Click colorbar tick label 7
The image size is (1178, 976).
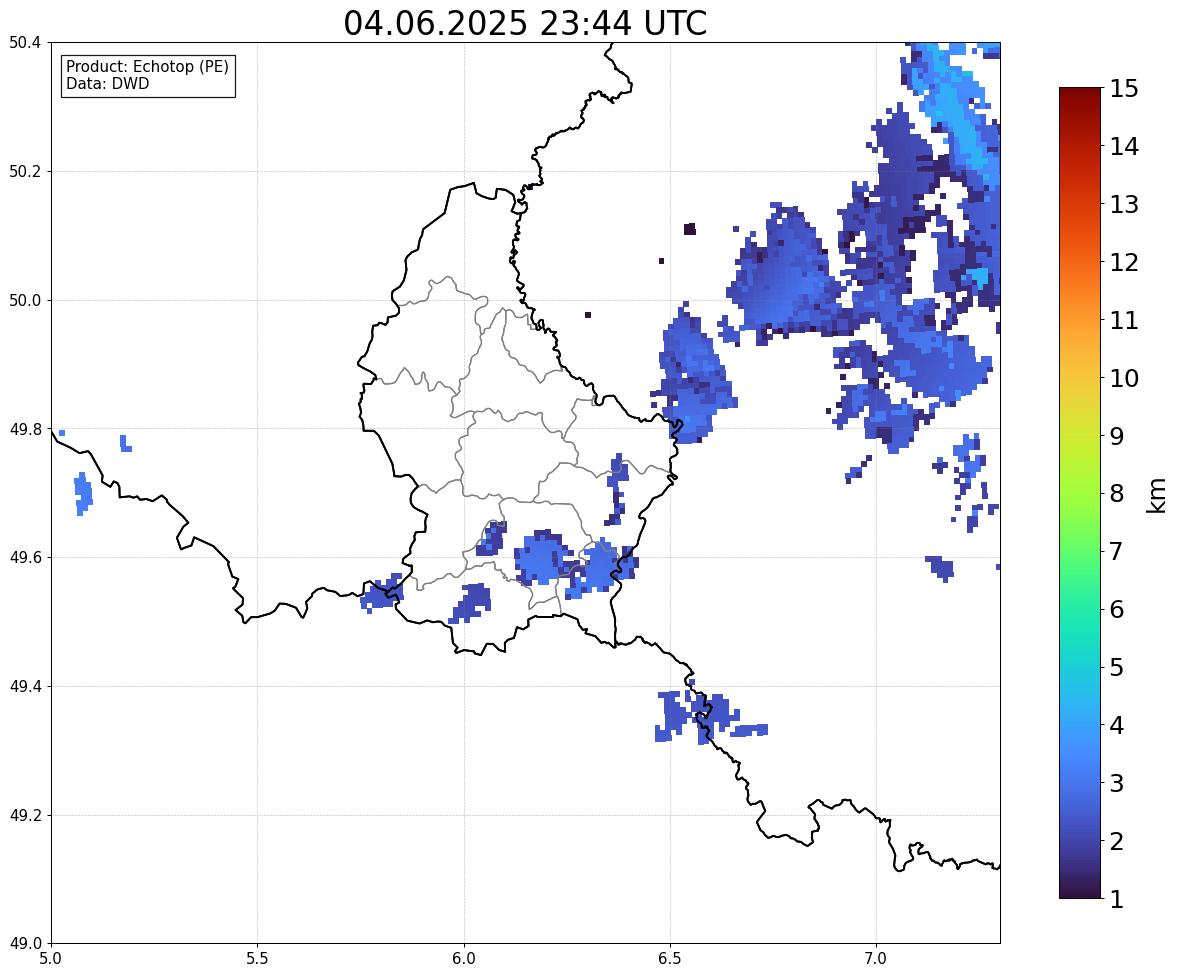1116,551
